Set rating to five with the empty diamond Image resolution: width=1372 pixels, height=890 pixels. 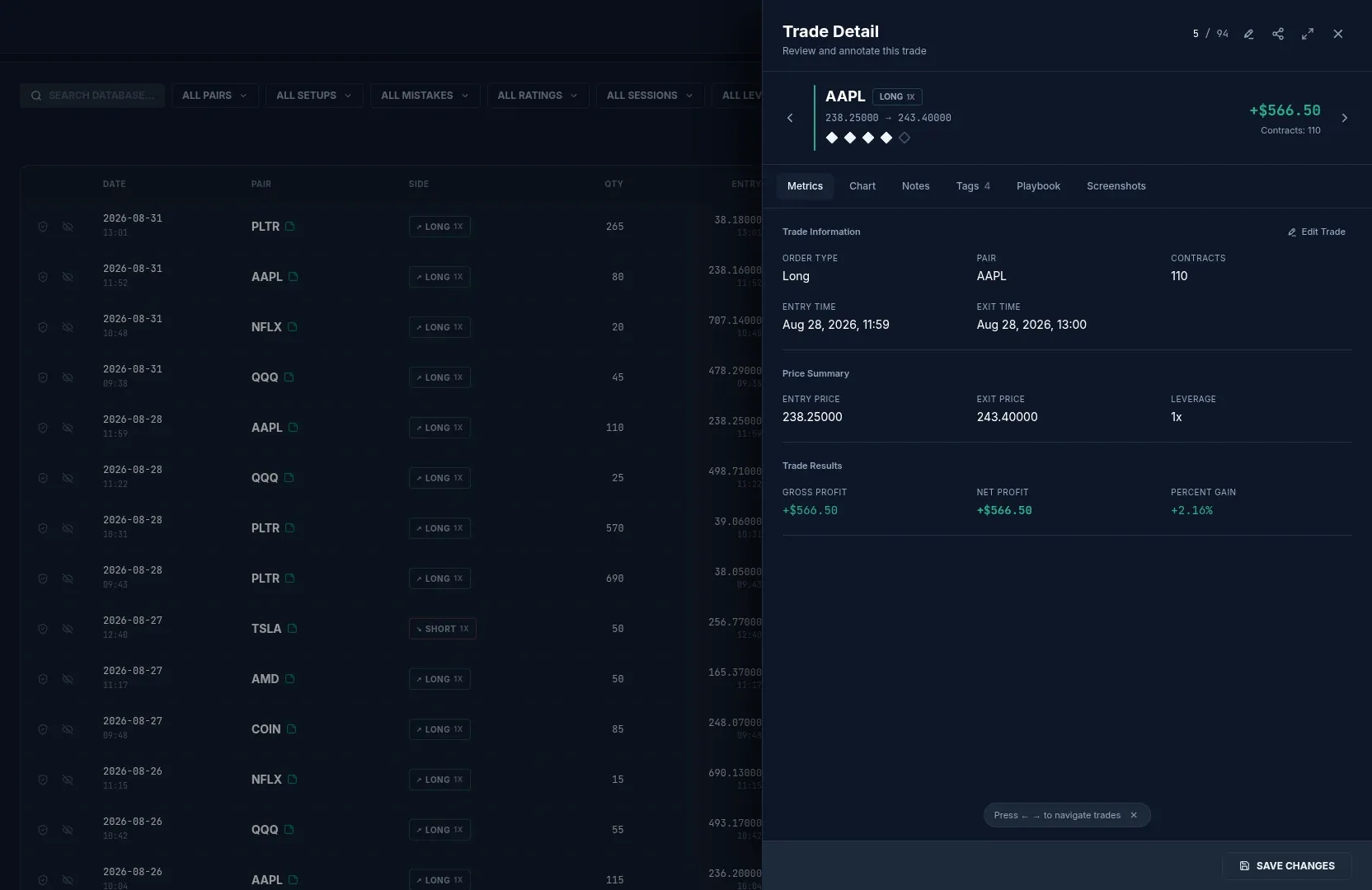(x=904, y=138)
